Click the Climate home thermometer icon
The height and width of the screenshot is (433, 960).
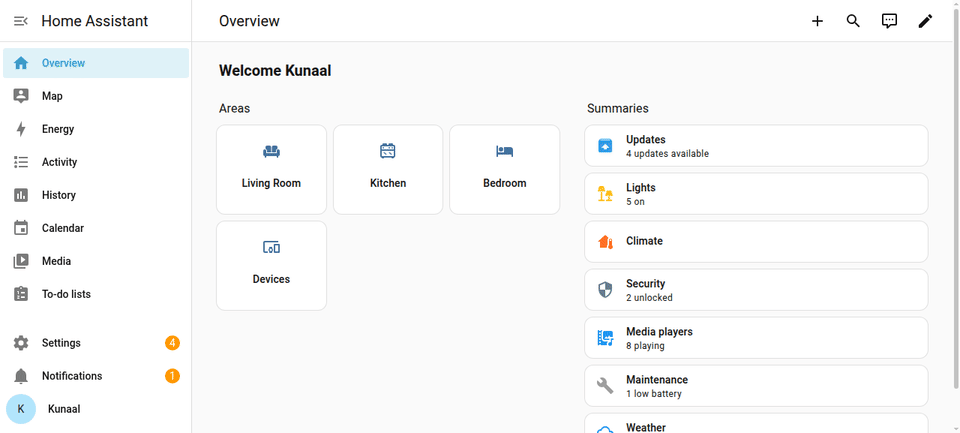[605, 242]
